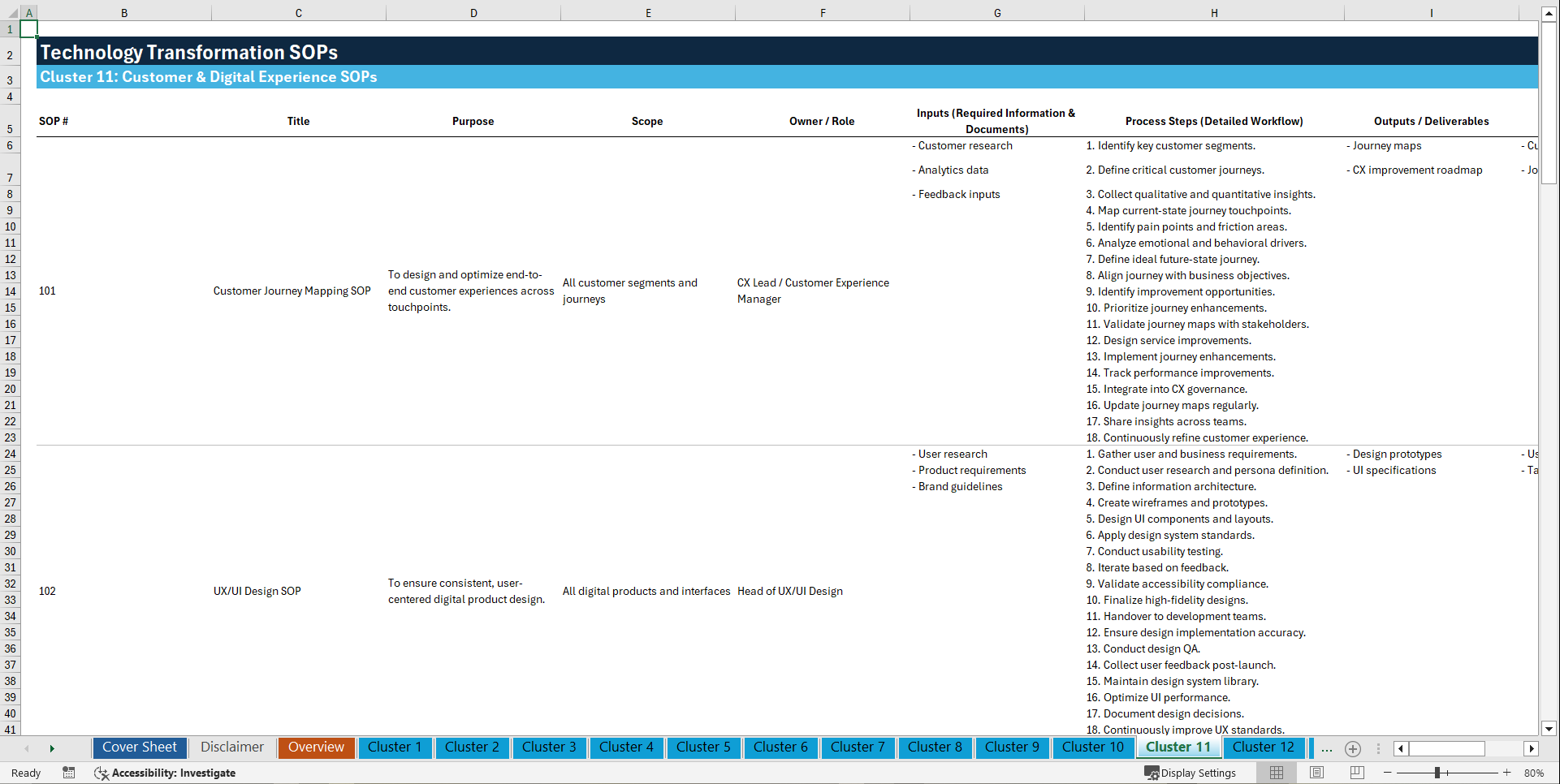Select the Disclaimer sheet tab
The width and height of the screenshot is (1560, 784).
231,747
